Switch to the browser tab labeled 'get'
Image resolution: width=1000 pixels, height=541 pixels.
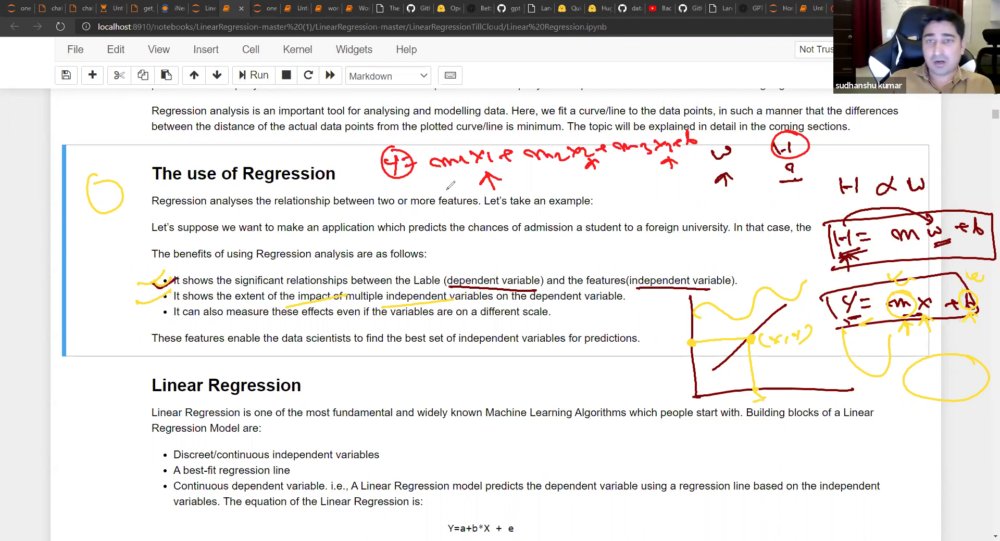coord(142,8)
